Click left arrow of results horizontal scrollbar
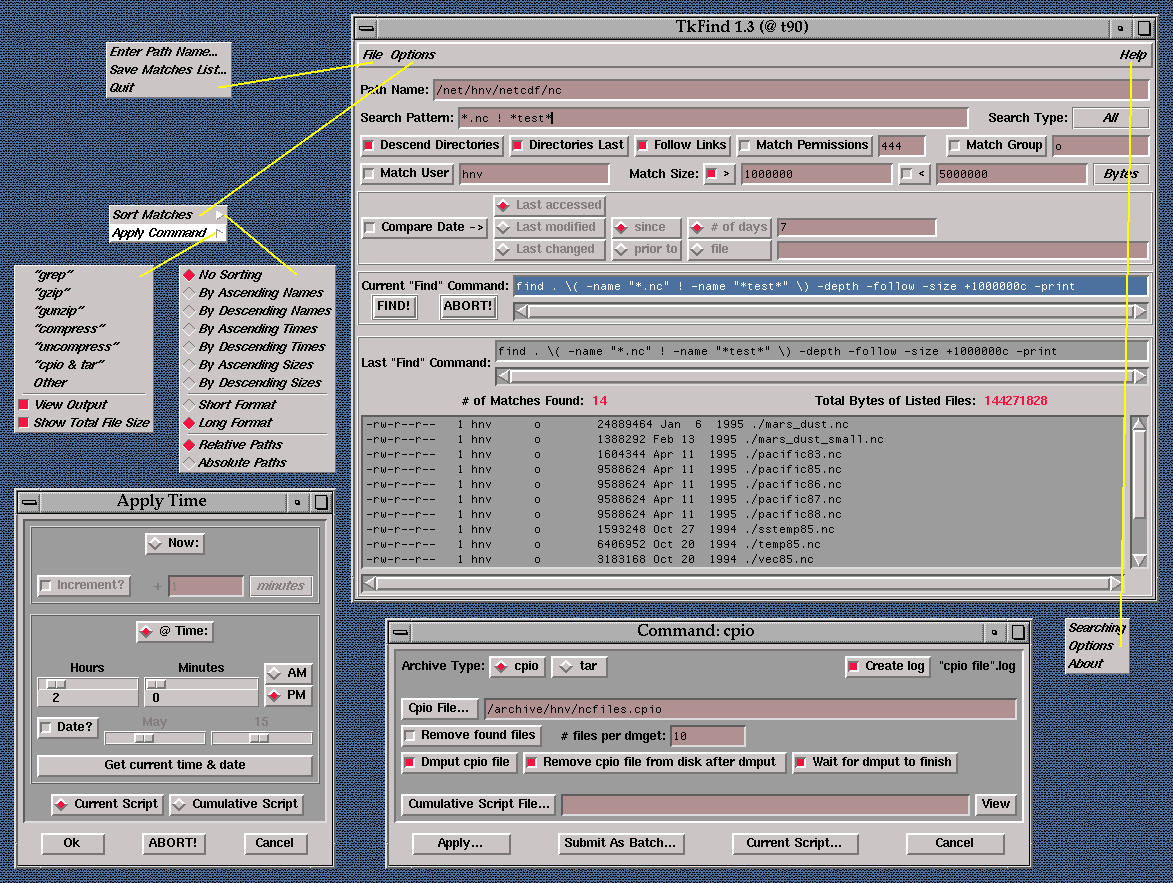The image size is (1173, 883). [370, 583]
